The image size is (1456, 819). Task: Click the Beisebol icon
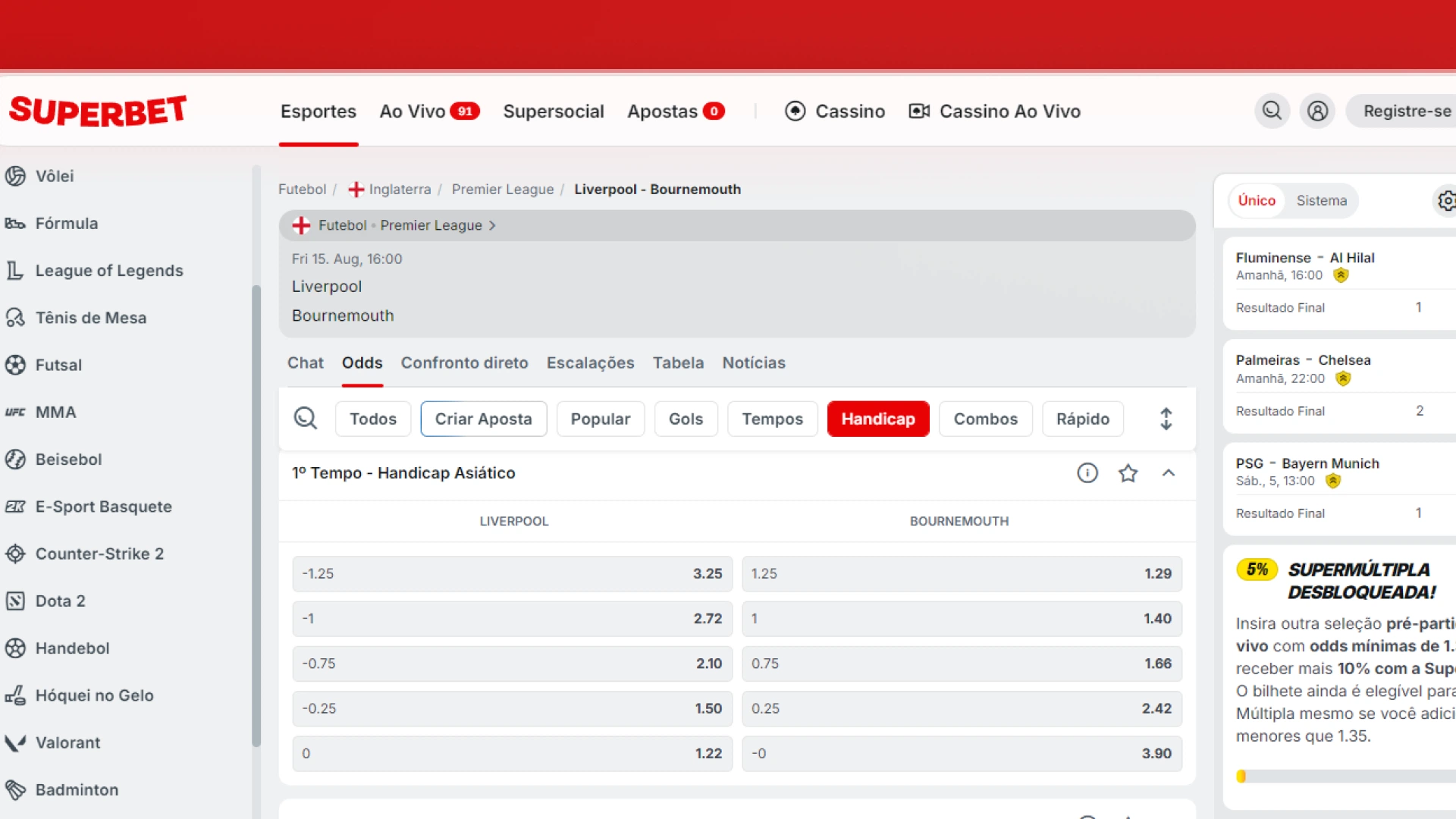[15, 460]
